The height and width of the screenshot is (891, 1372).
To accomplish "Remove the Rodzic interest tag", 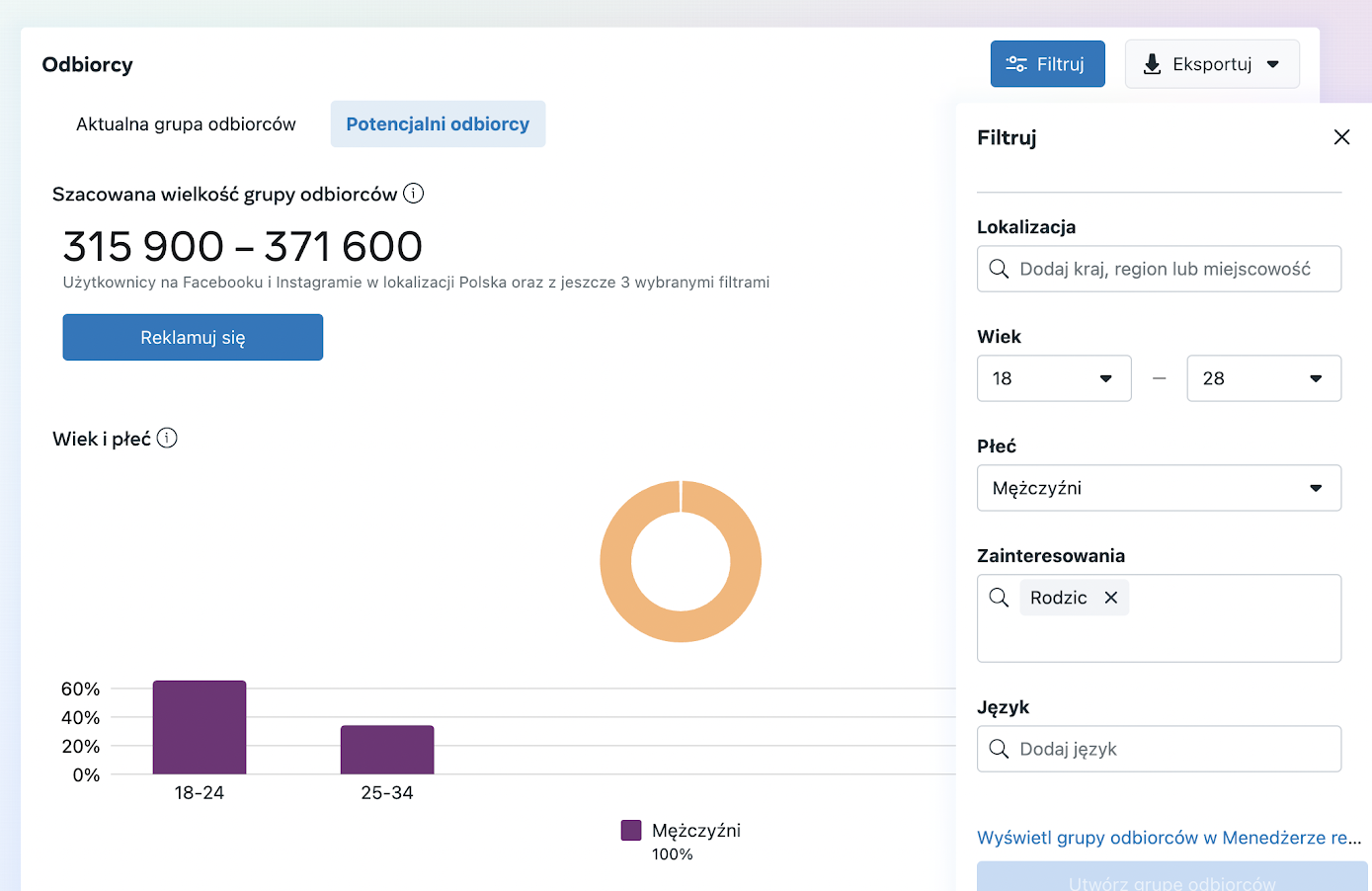I will click(1111, 598).
